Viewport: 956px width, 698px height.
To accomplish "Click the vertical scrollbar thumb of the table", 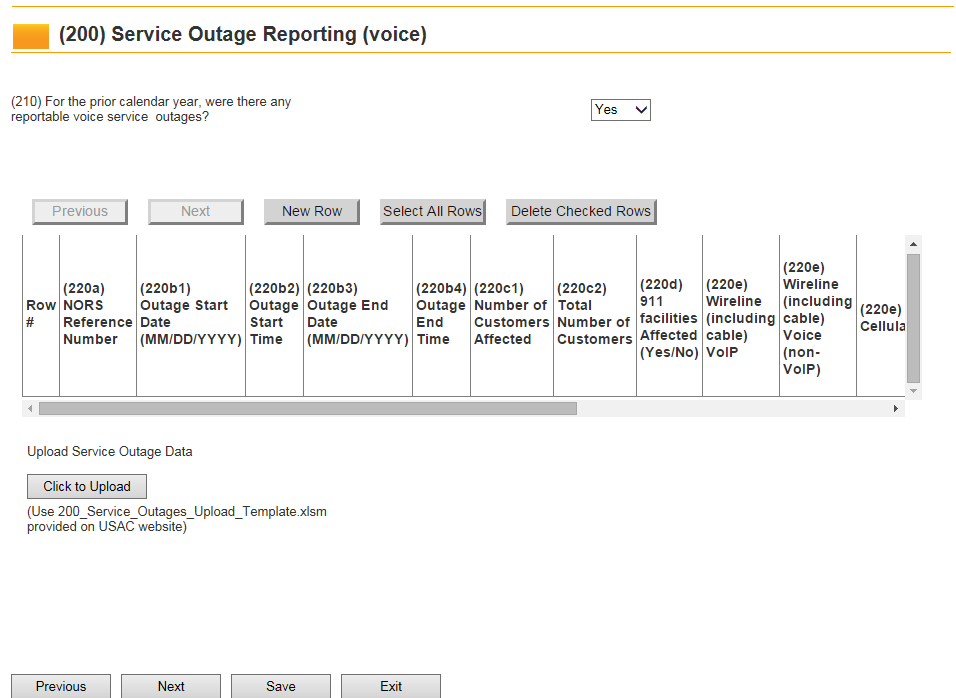I will (913, 318).
